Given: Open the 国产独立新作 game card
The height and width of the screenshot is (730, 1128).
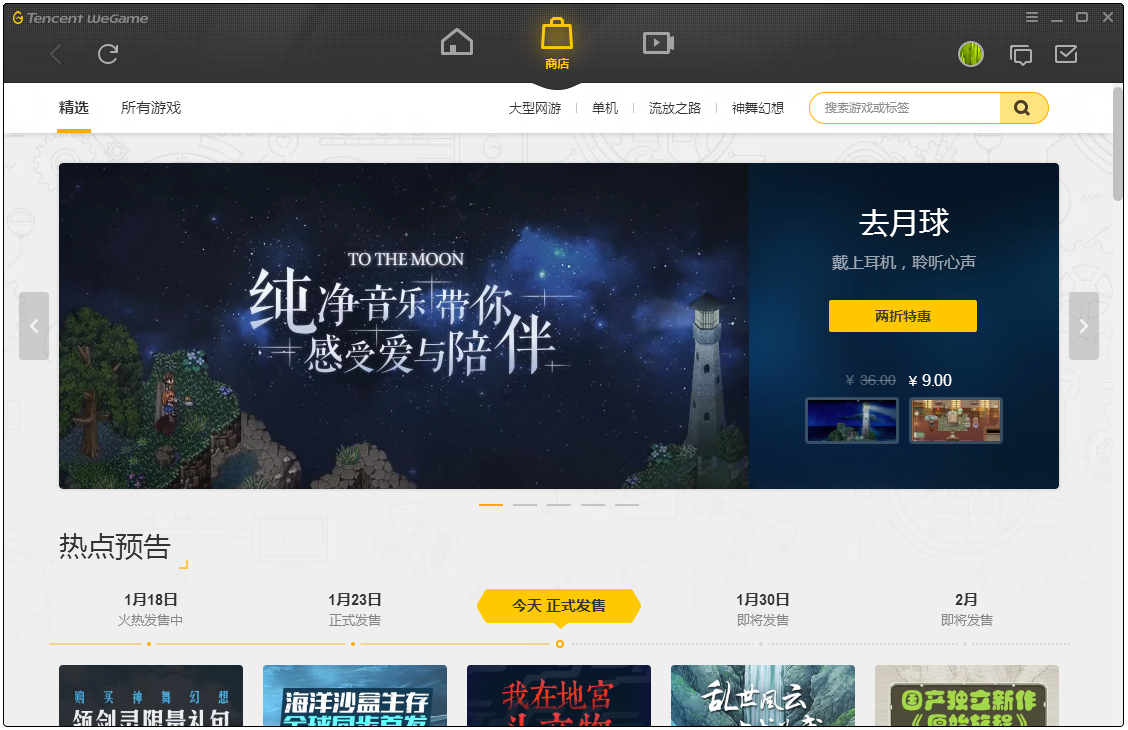Looking at the screenshot, I should (x=967, y=695).
